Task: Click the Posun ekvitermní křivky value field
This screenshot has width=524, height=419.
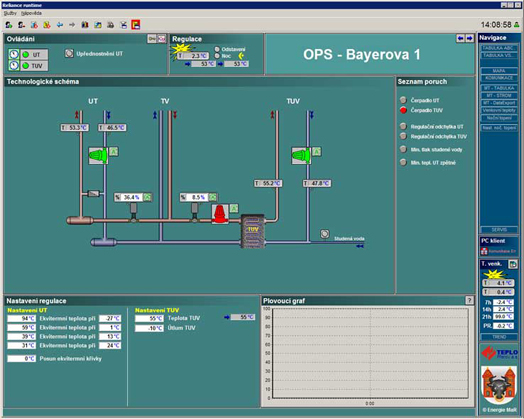Action: click(21, 359)
